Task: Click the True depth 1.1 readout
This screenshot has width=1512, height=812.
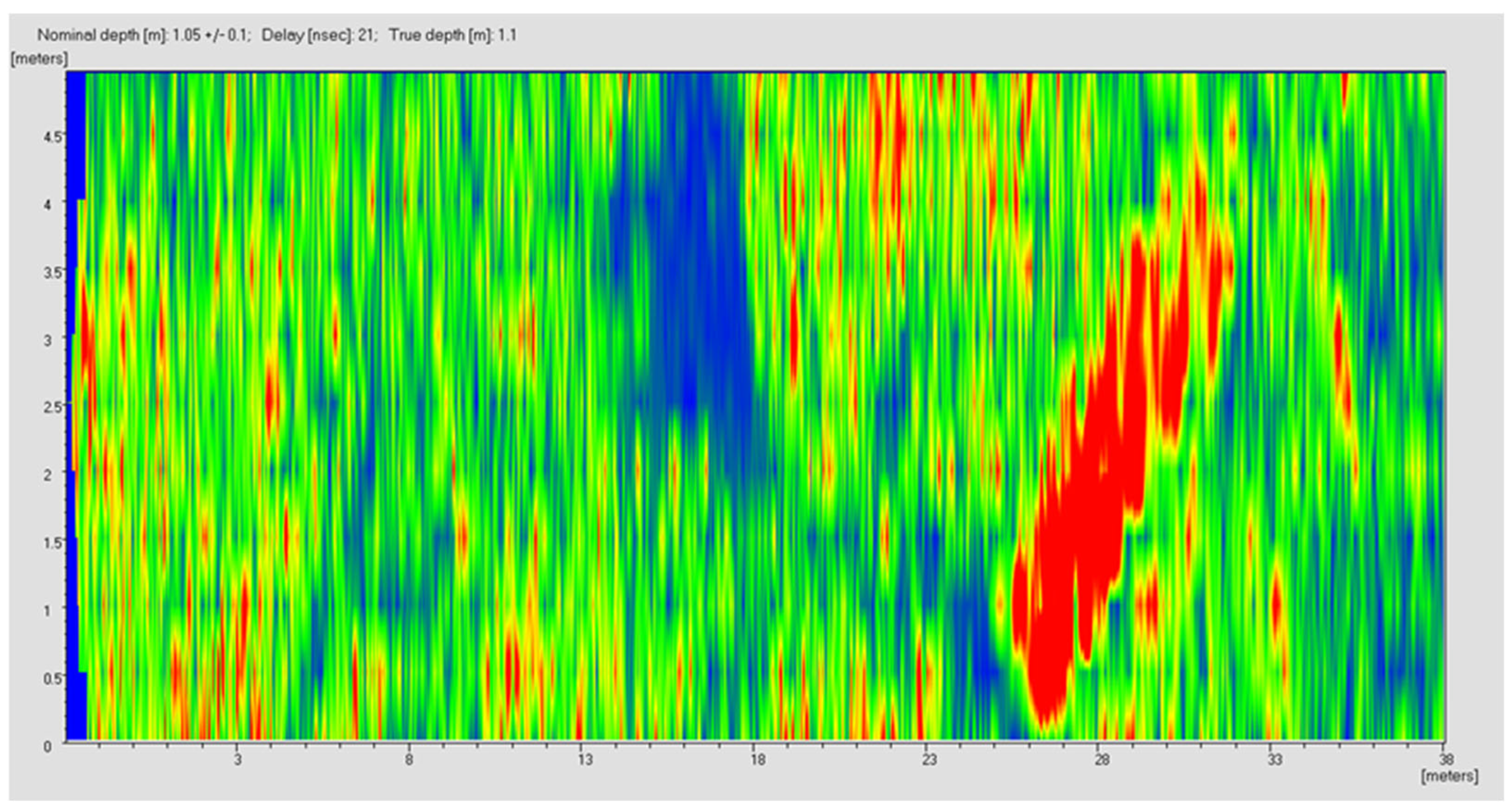Action: coord(453,35)
